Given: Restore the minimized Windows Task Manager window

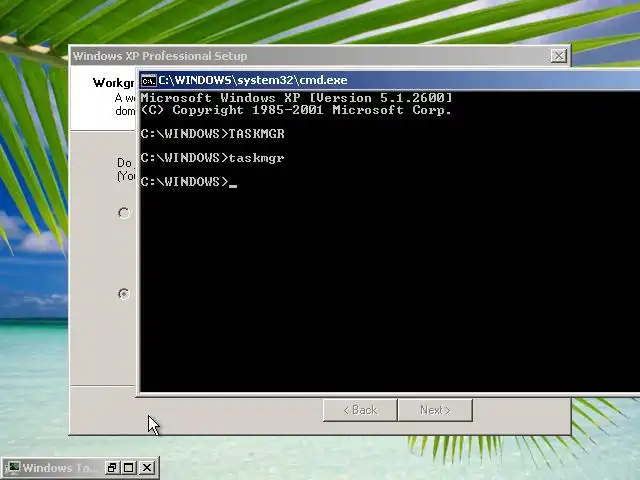Looking at the screenshot, I should click(x=112, y=467).
